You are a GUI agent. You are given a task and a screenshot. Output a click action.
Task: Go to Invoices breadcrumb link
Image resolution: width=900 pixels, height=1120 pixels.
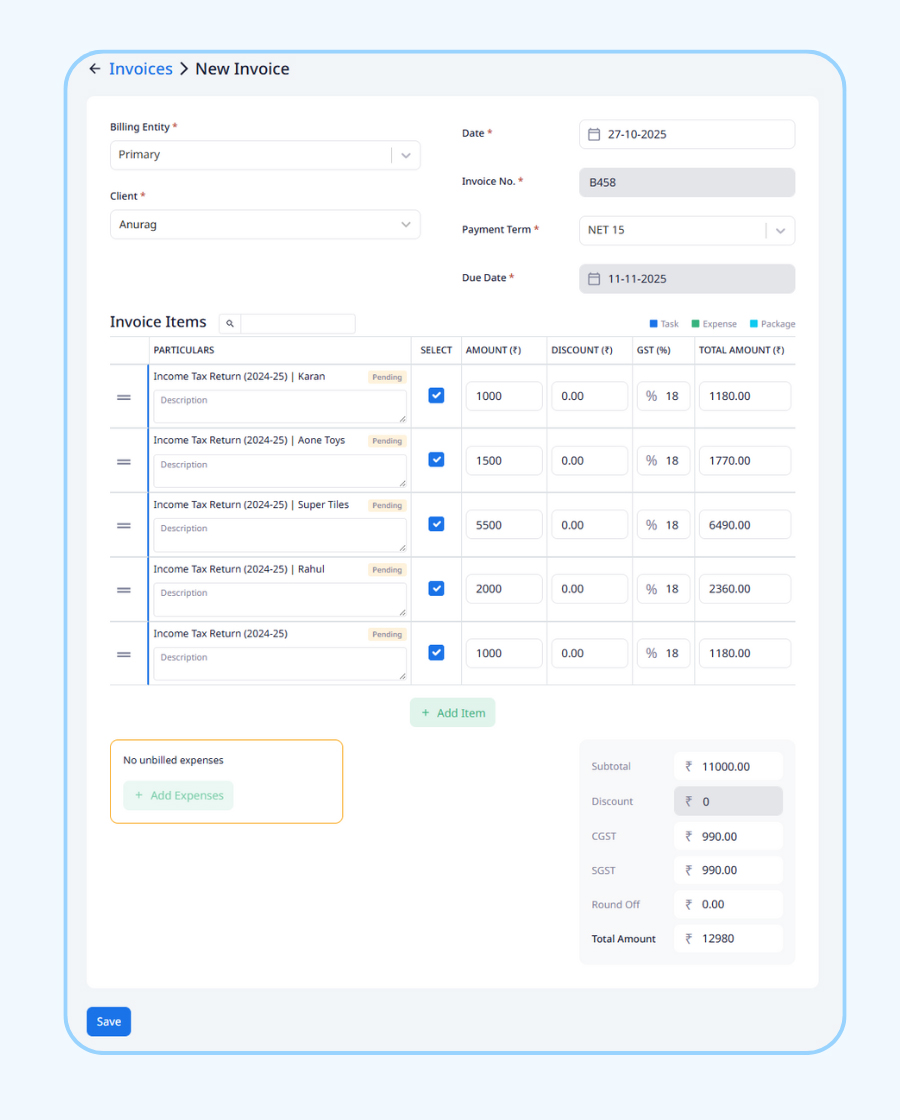pyautogui.click(x=141, y=69)
